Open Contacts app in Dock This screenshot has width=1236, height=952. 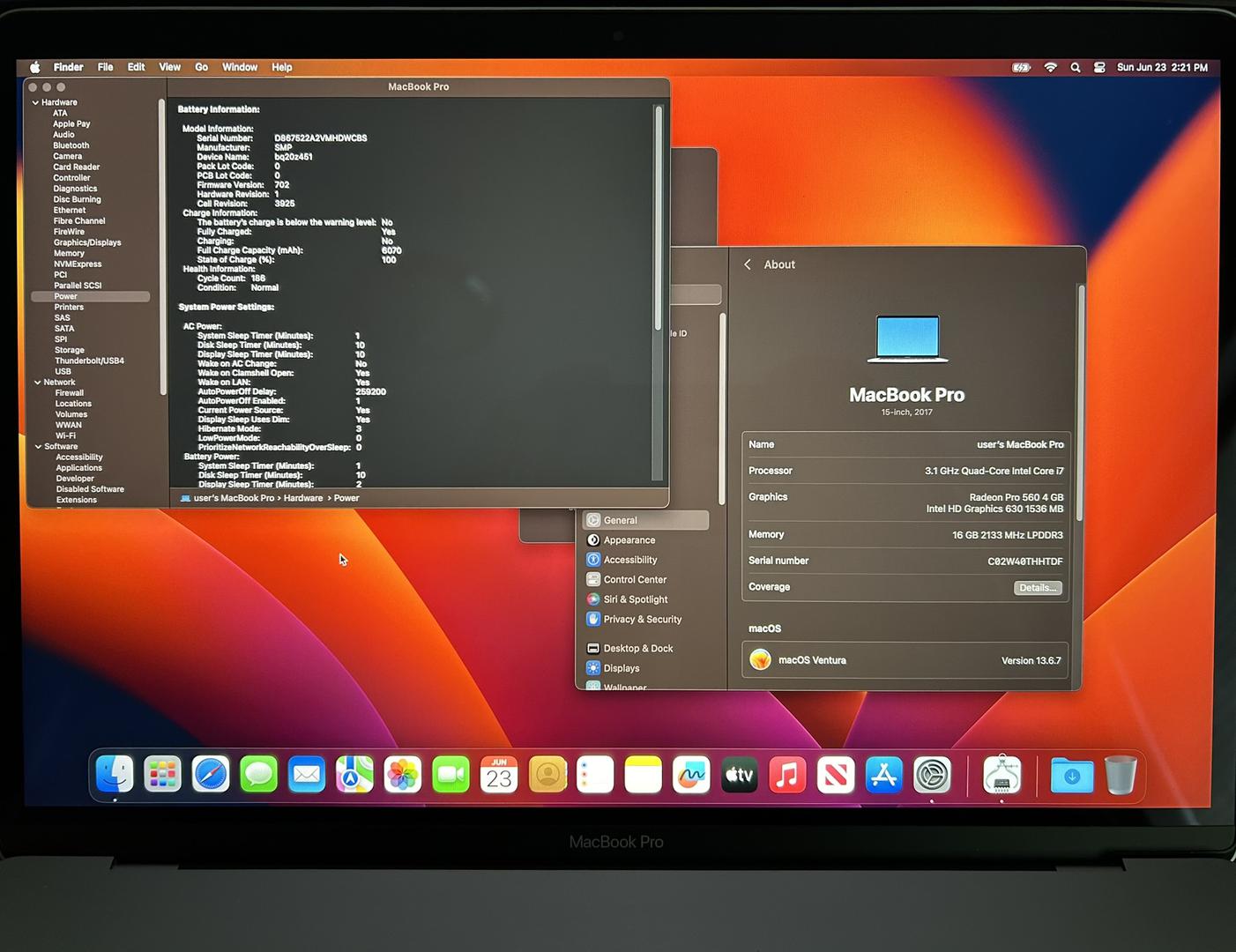tap(547, 774)
